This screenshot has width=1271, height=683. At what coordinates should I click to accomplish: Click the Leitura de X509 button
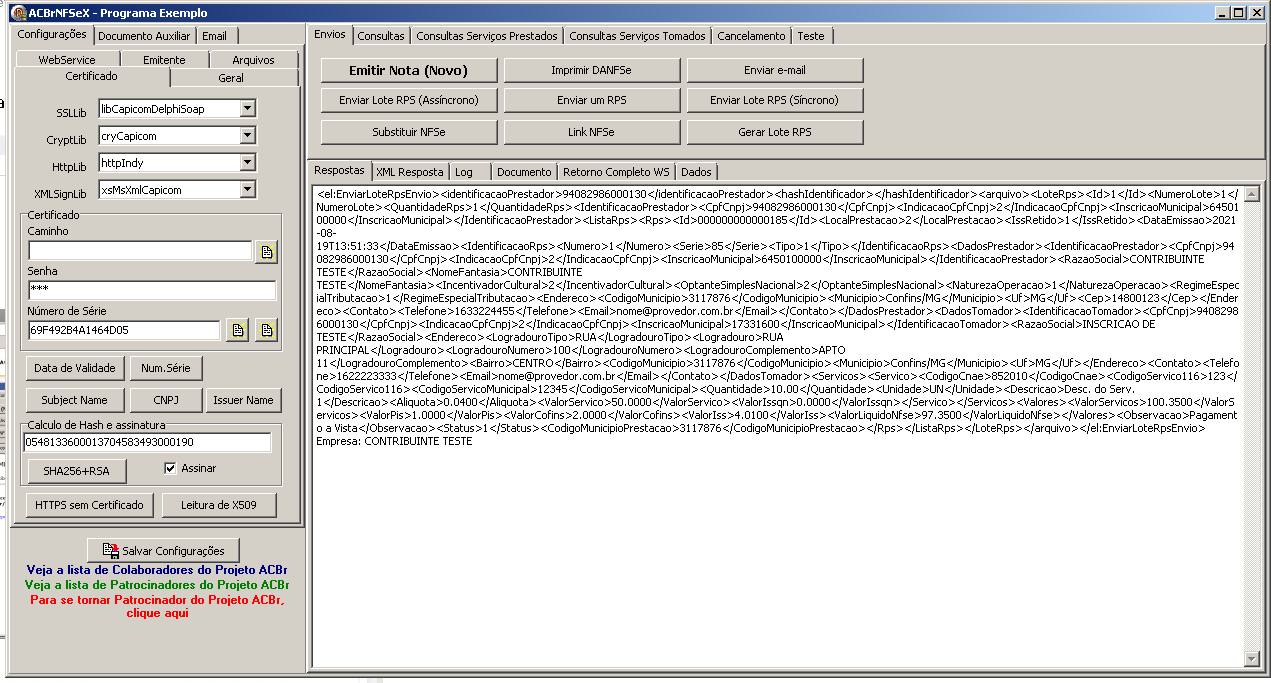coord(219,505)
